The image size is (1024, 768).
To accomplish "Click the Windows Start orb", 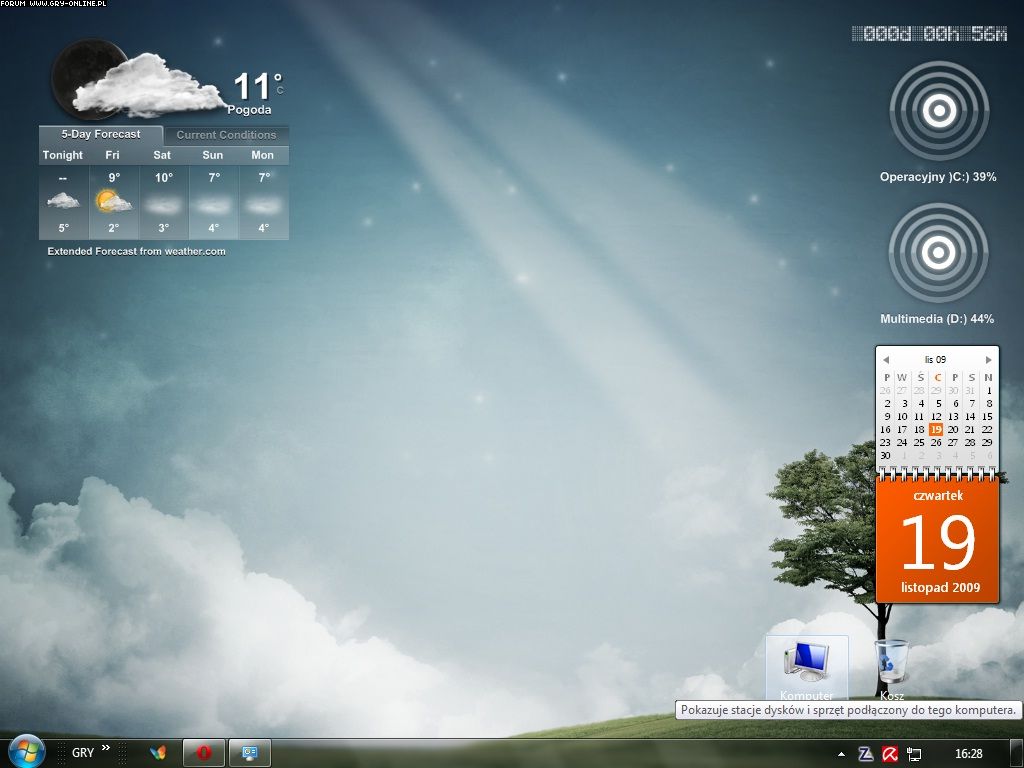I will (x=25, y=752).
